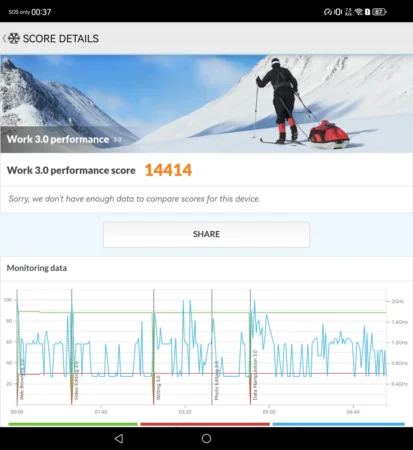Click the SHARE button
This screenshot has height=450, width=413.
coord(206,234)
